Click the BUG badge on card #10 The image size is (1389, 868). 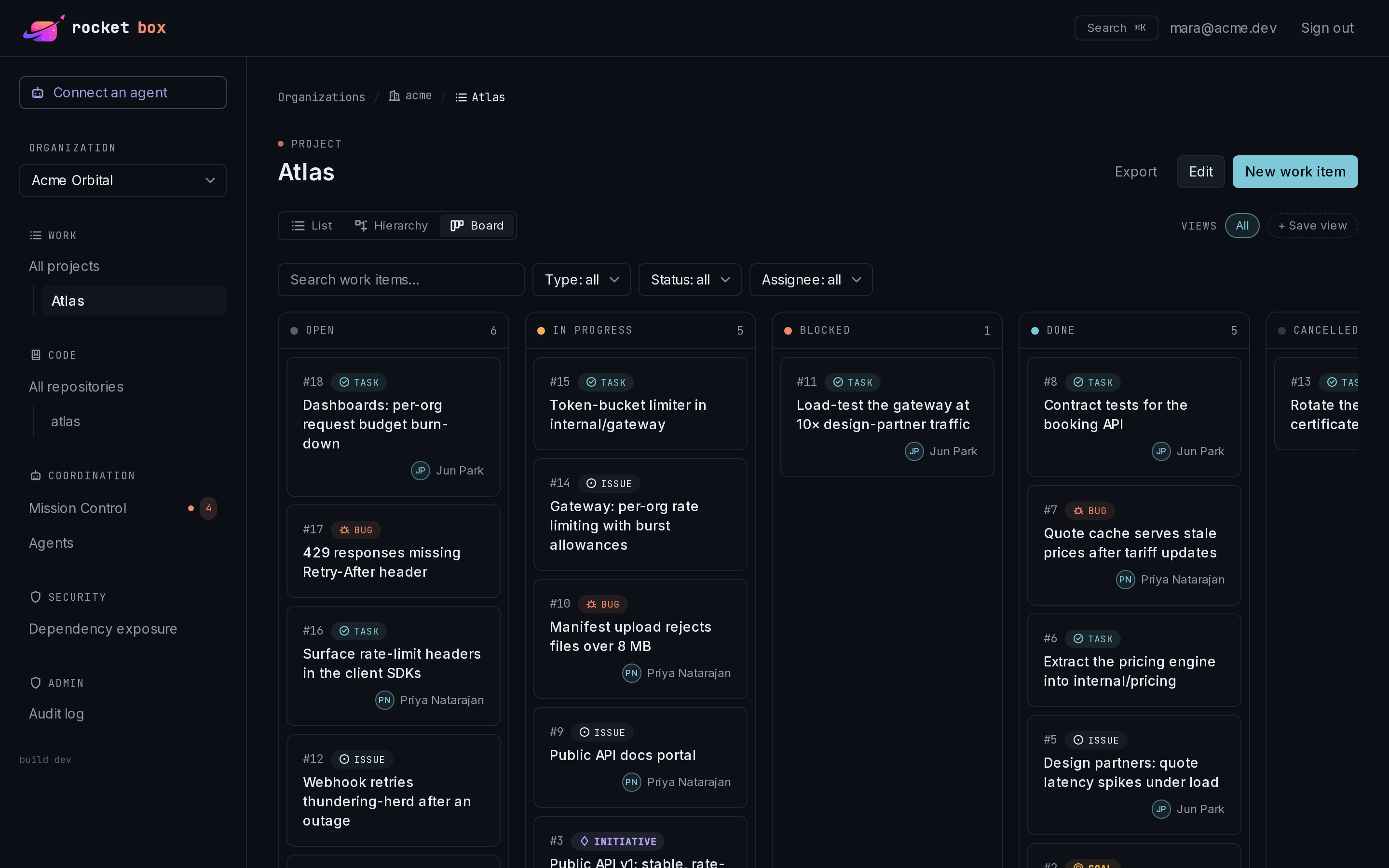tap(603, 604)
